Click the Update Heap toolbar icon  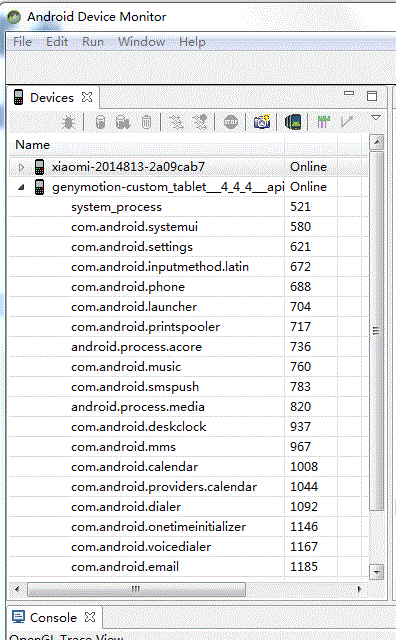coord(100,122)
